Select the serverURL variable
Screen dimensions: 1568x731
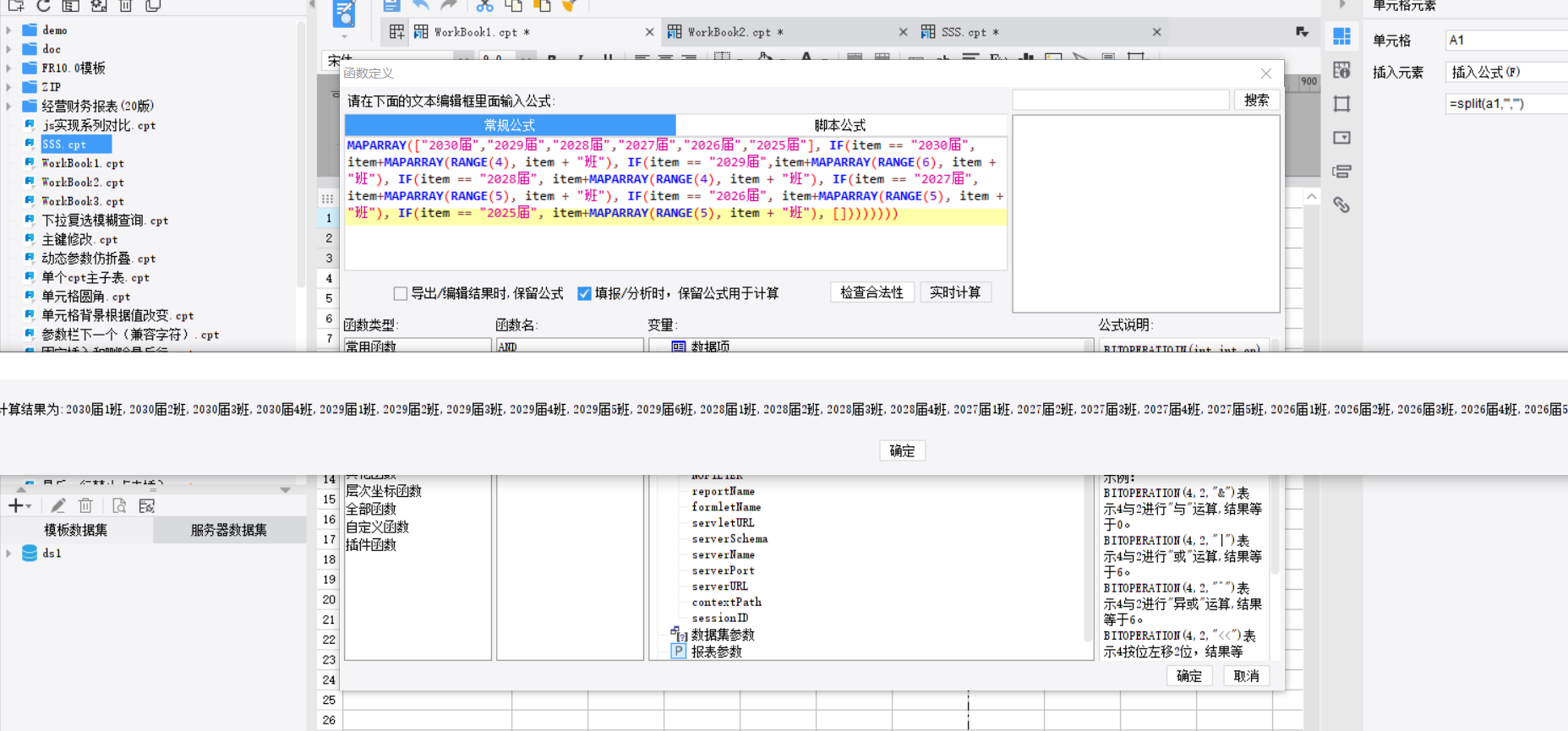tap(719, 586)
